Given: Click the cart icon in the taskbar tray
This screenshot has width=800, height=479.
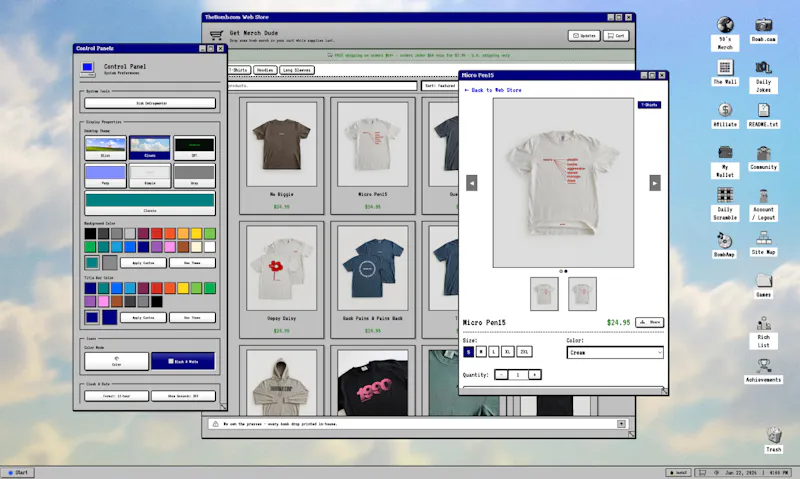Looking at the screenshot, I should [702, 473].
